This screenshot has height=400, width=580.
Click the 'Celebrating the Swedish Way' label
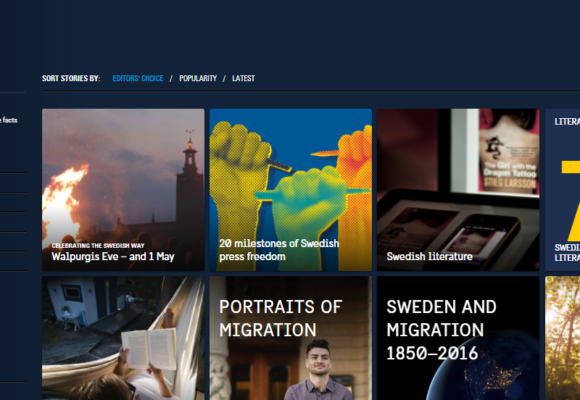(x=98, y=245)
